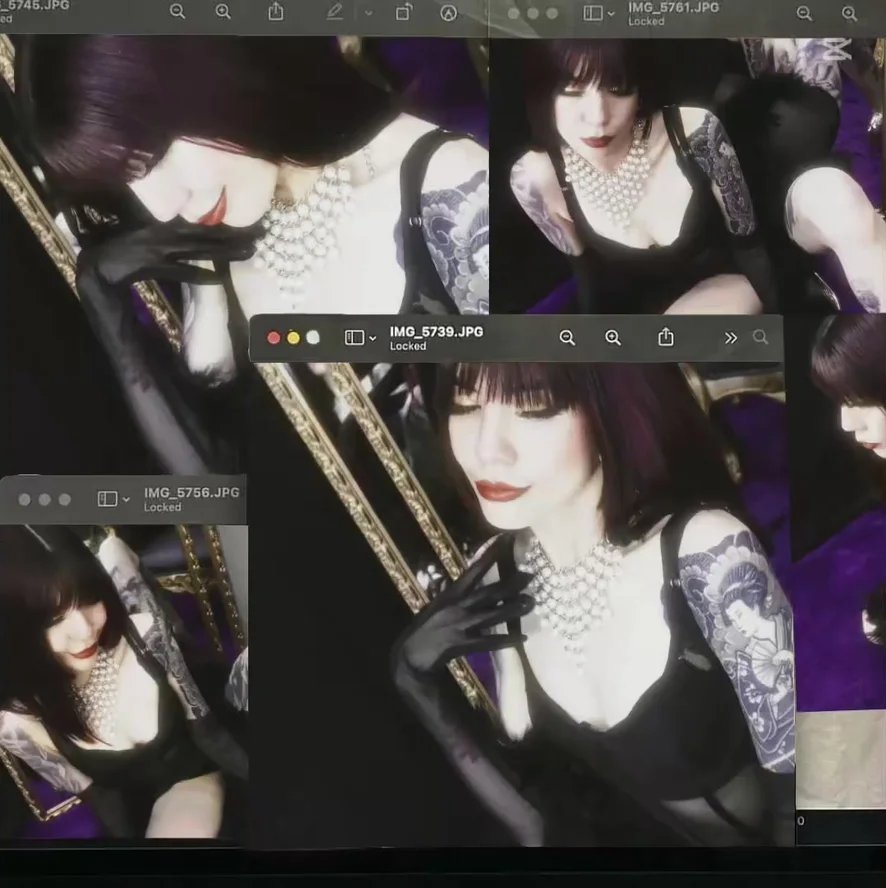Share IMG_5739.JPG using the share icon
This screenshot has height=888, width=886.
[665, 337]
